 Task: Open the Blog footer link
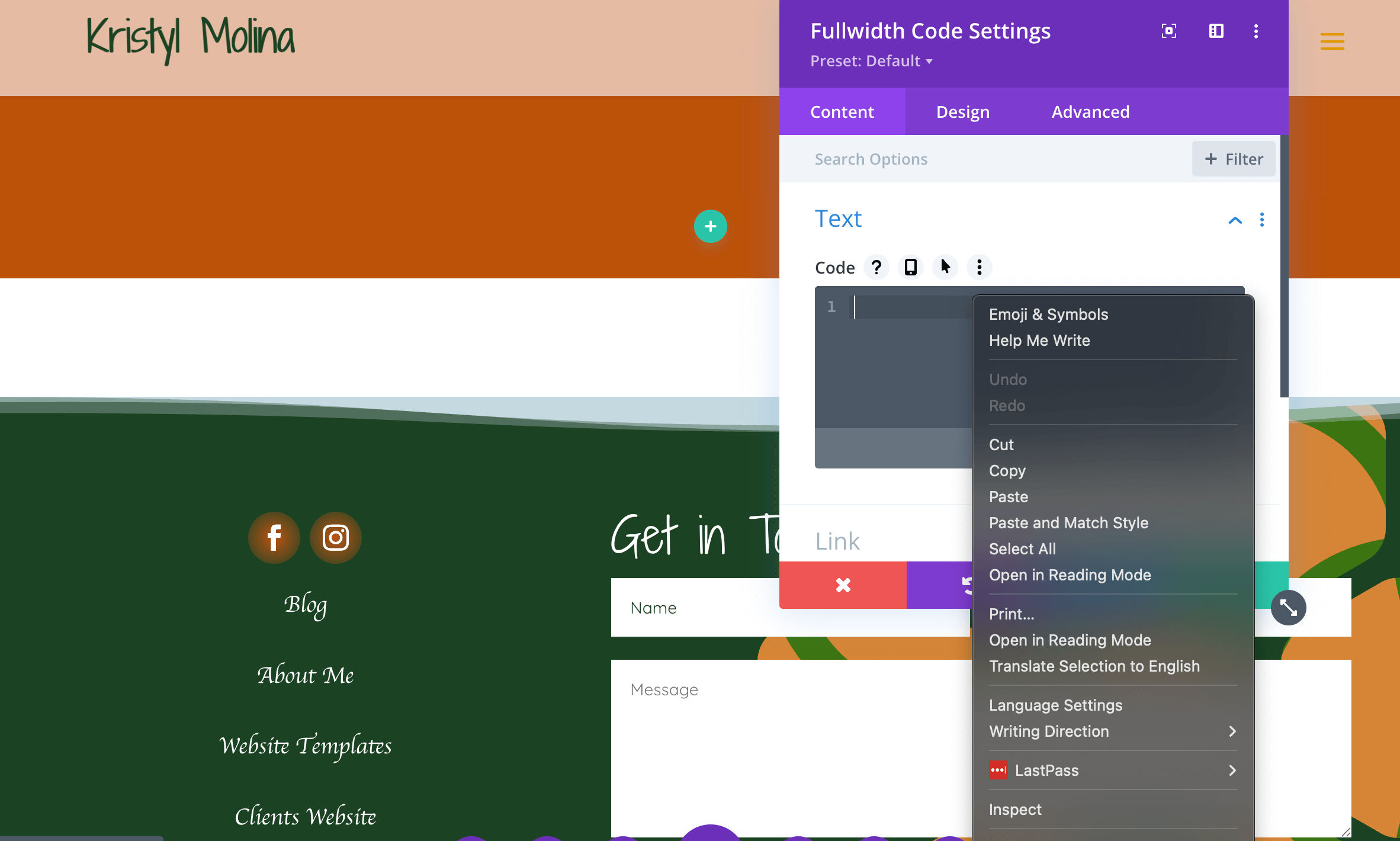[x=306, y=605]
